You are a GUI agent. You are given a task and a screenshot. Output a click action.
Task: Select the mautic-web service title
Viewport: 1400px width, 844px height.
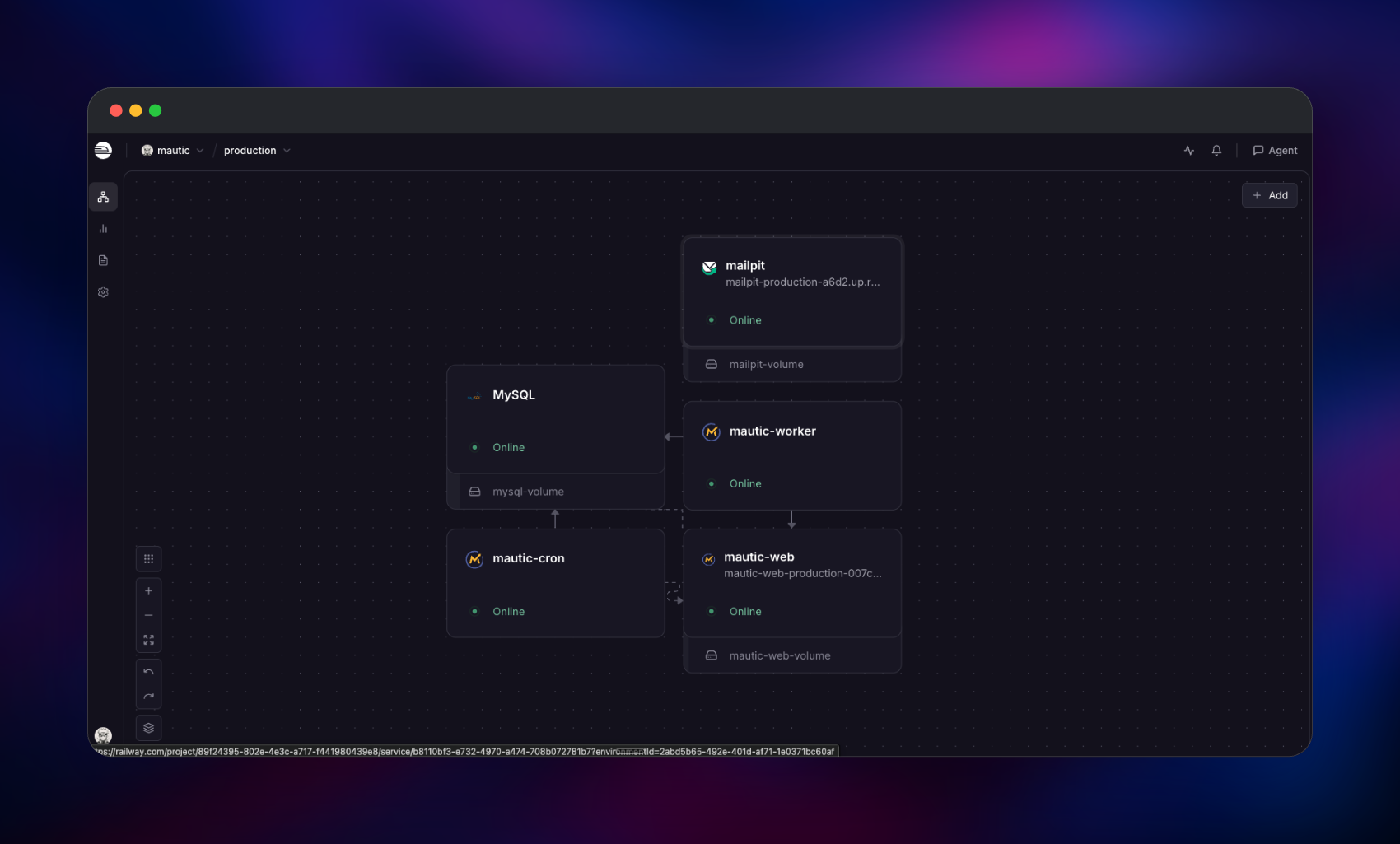tap(759, 557)
